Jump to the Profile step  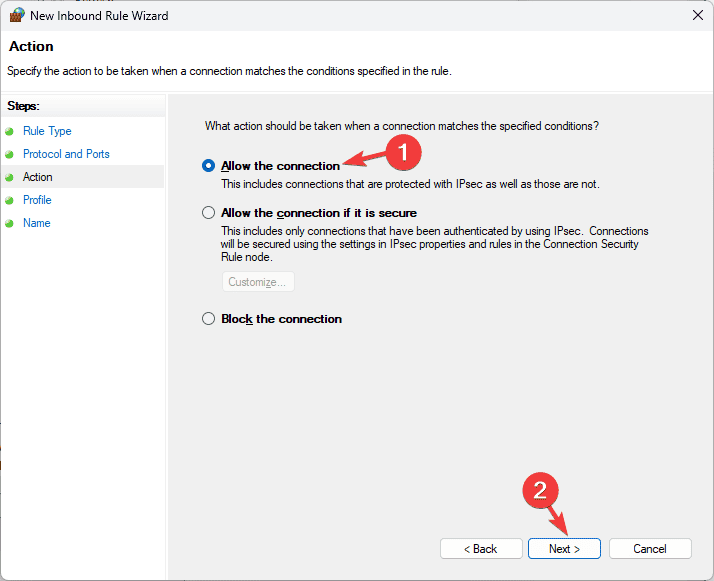tap(37, 200)
